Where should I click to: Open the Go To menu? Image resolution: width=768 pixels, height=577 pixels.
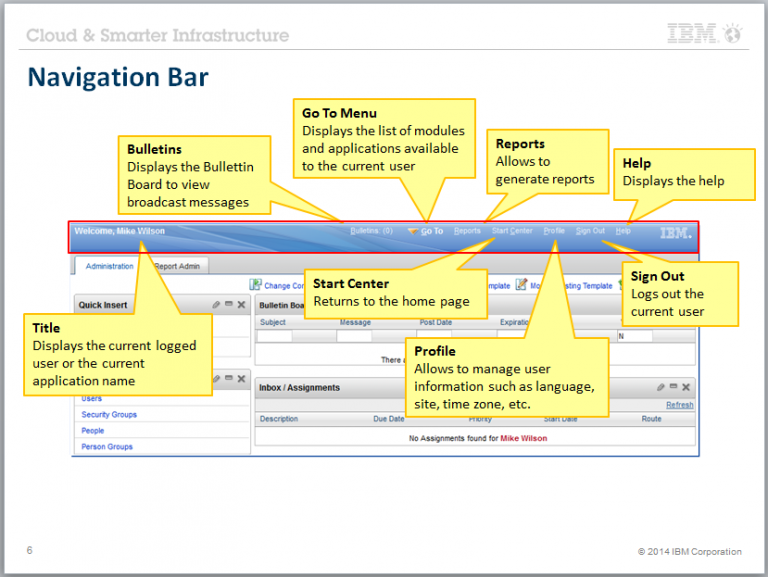coord(430,231)
